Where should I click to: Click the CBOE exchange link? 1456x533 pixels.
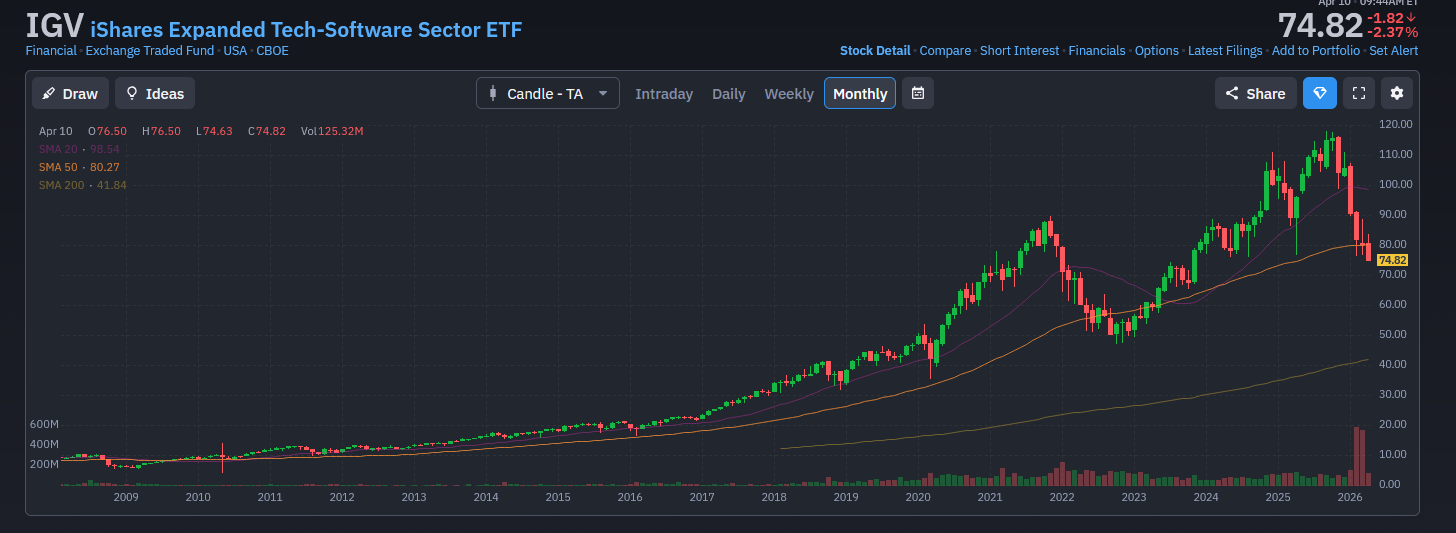(x=272, y=51)
